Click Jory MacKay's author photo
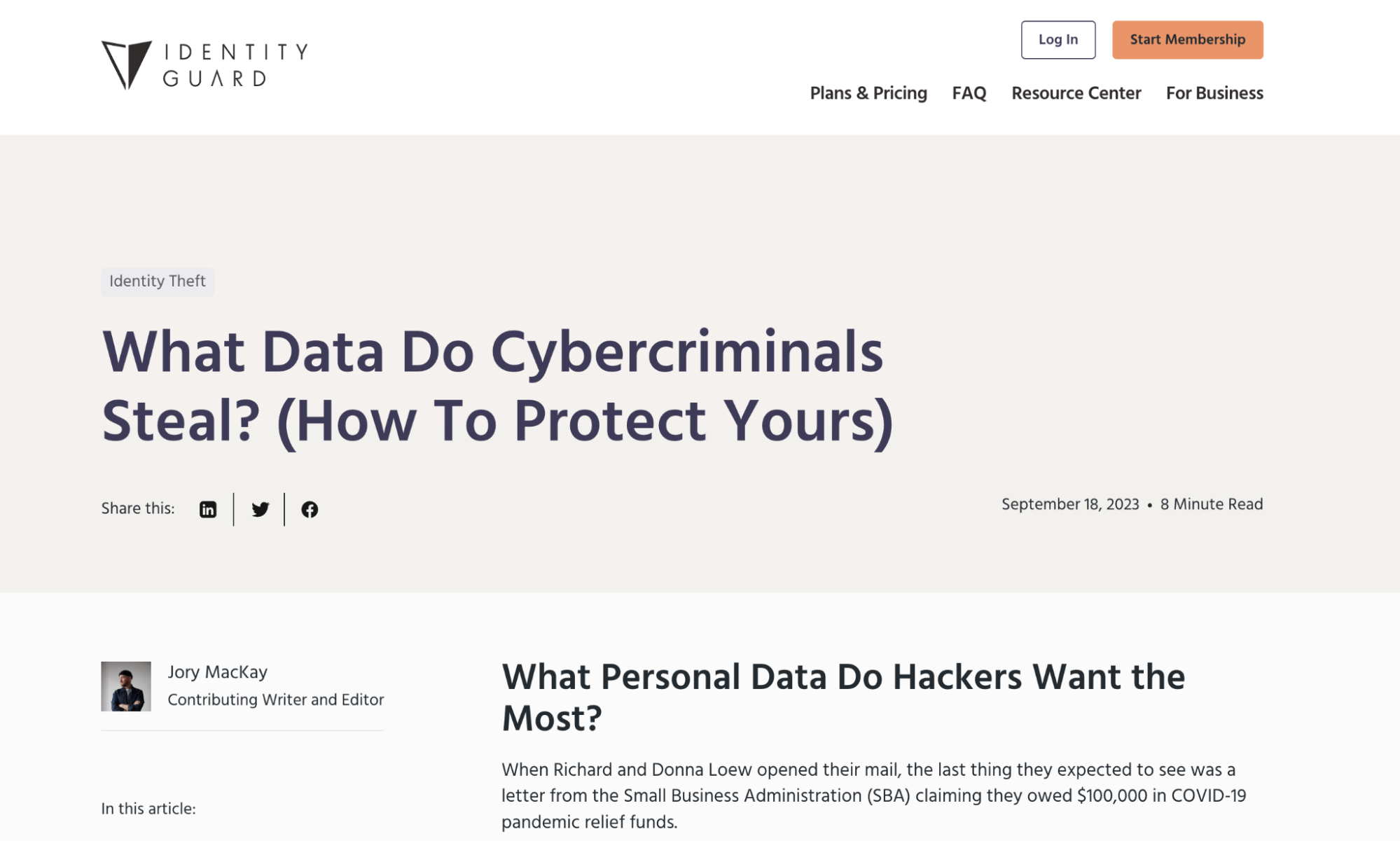 pos(126,686)
